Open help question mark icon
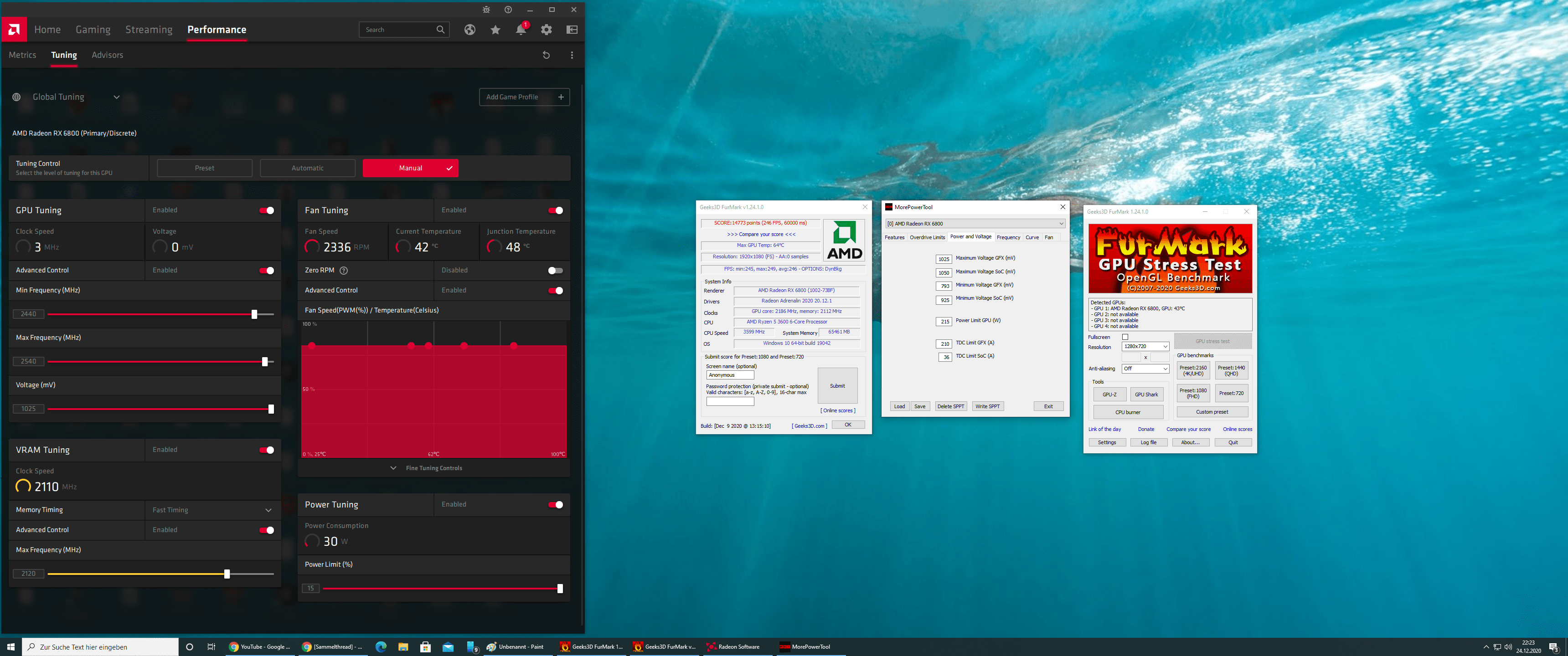This screenshot has height=656, width=1568. (508, 10)
